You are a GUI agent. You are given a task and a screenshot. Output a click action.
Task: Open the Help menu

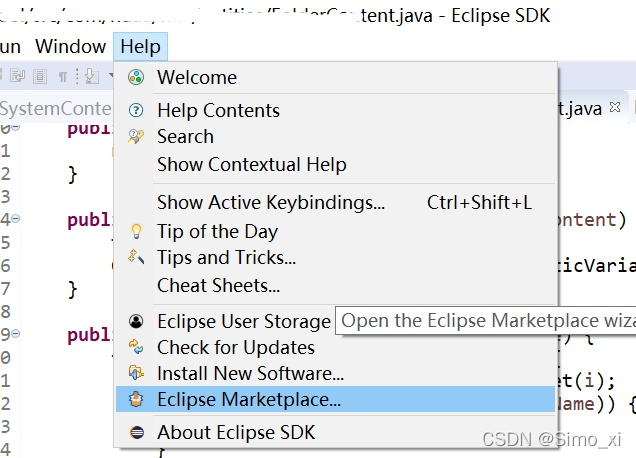(140, 46)
